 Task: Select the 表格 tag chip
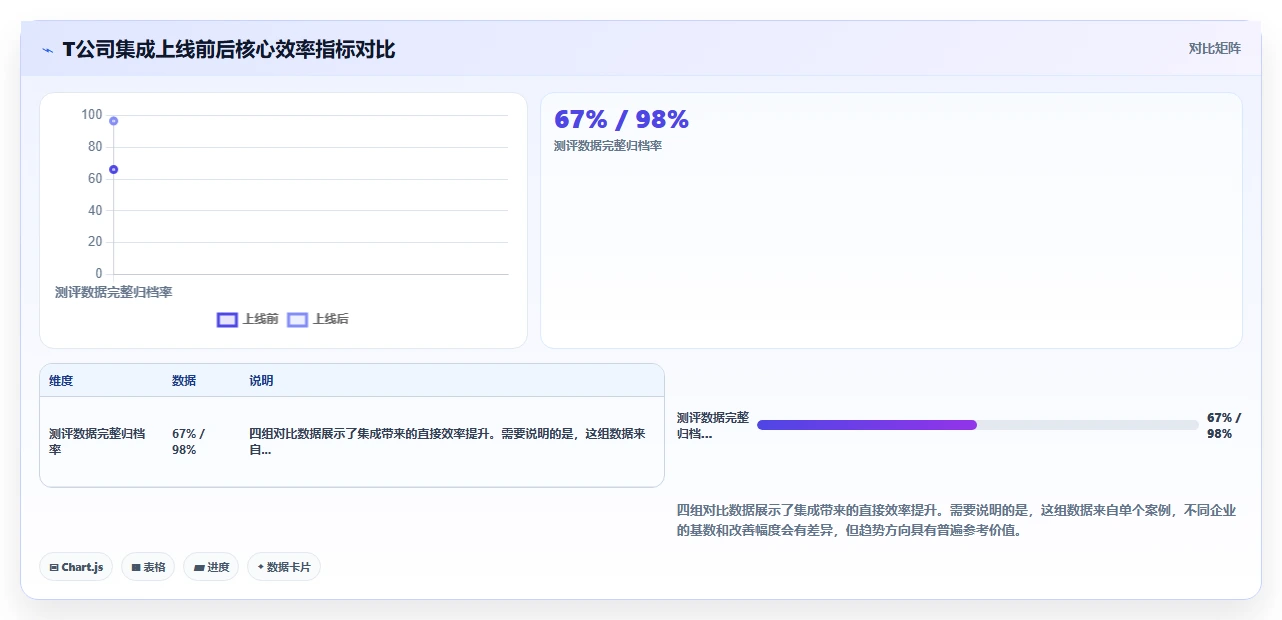(x=148, y=567)
